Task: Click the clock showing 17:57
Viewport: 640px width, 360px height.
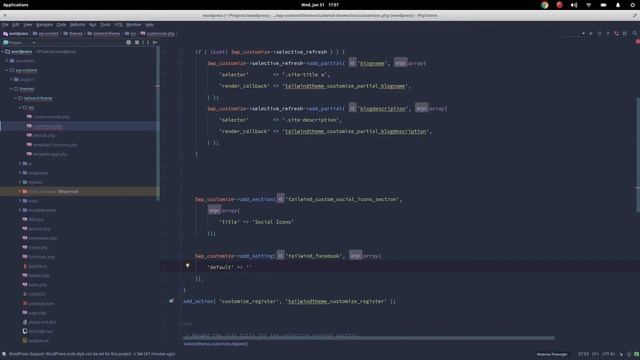Action: 333,5
